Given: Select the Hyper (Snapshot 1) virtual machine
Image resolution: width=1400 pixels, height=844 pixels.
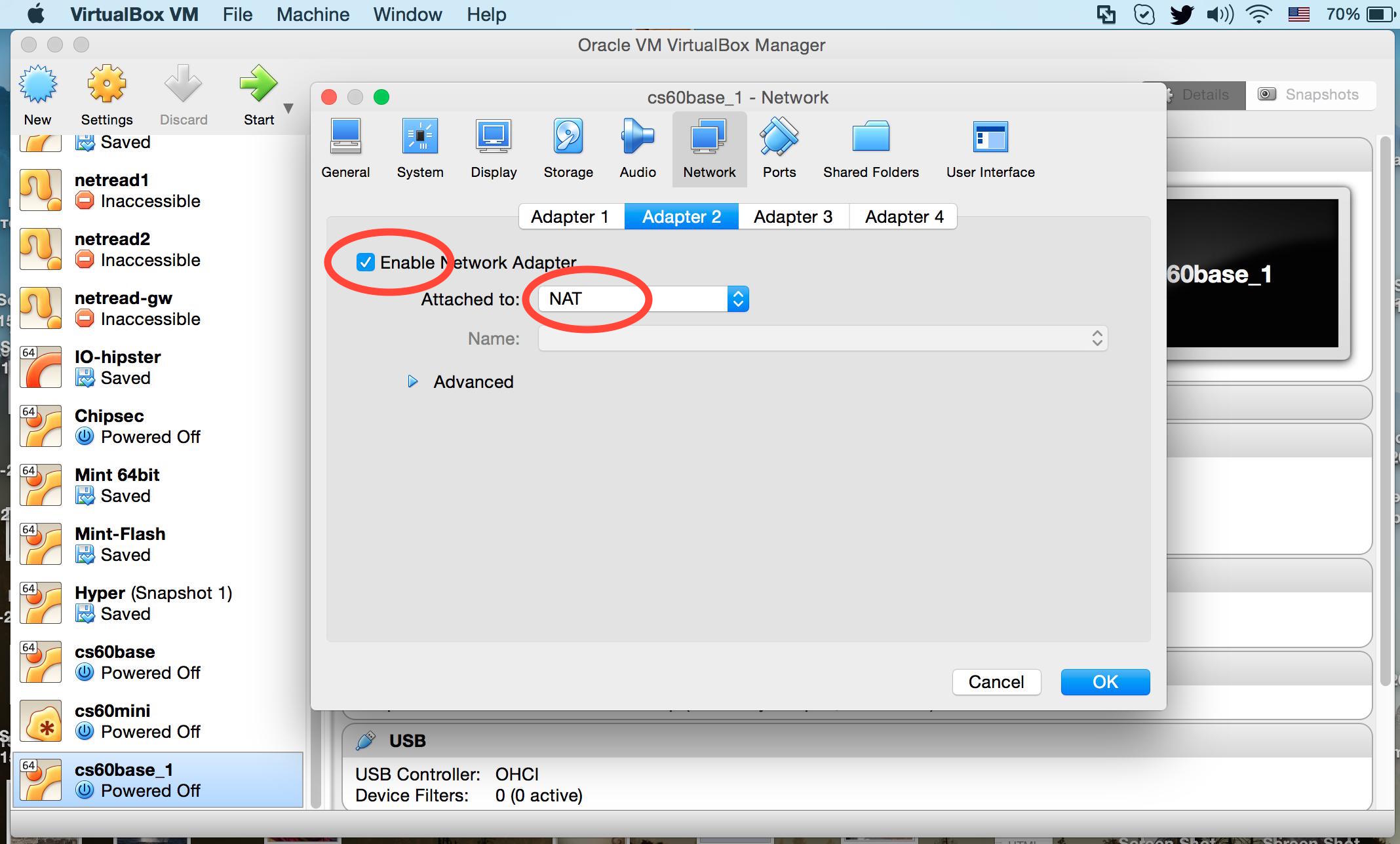Looking at the screenshot, I should [158, 604].
